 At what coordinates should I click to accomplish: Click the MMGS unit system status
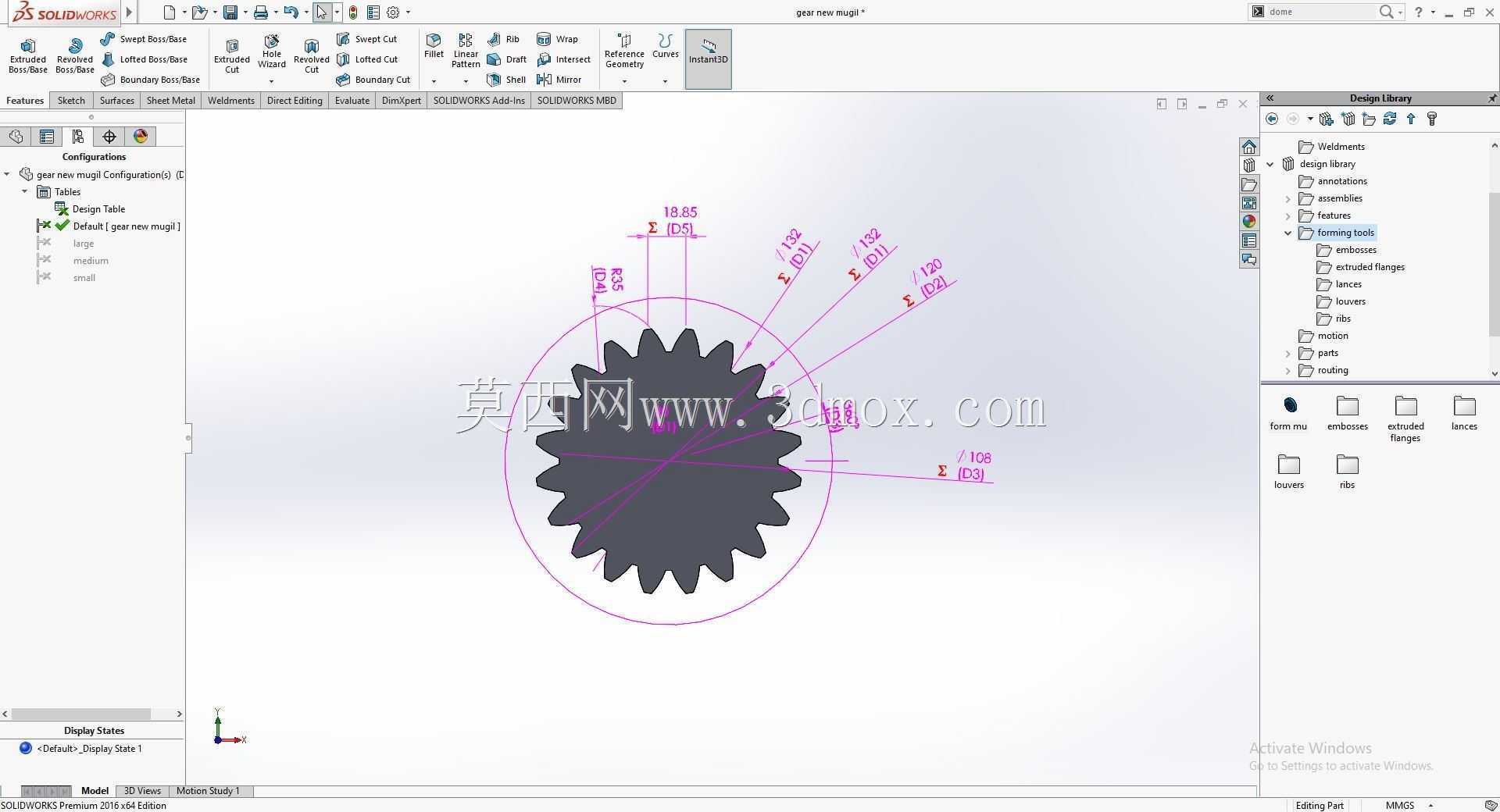tap(1399, 806)
